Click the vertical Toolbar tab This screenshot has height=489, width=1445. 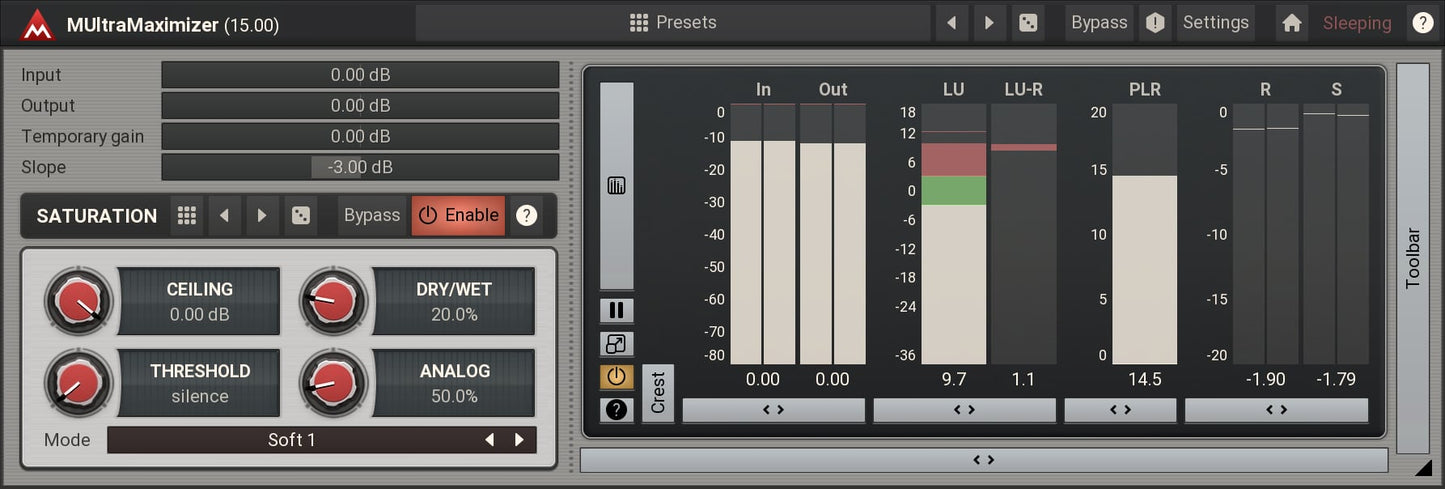(x=1412, y=258)
